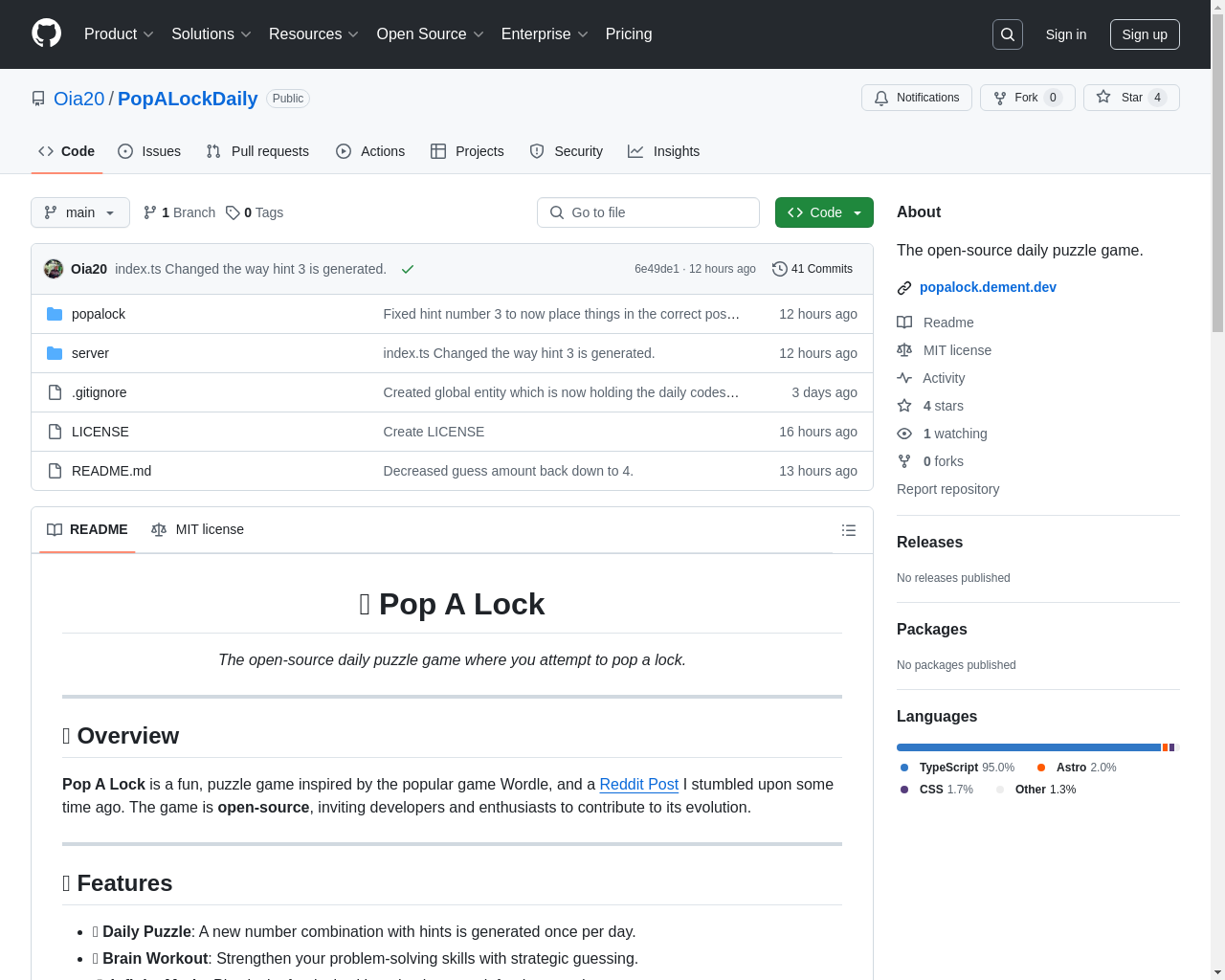Click the Notifications bell button

point(917,98)
